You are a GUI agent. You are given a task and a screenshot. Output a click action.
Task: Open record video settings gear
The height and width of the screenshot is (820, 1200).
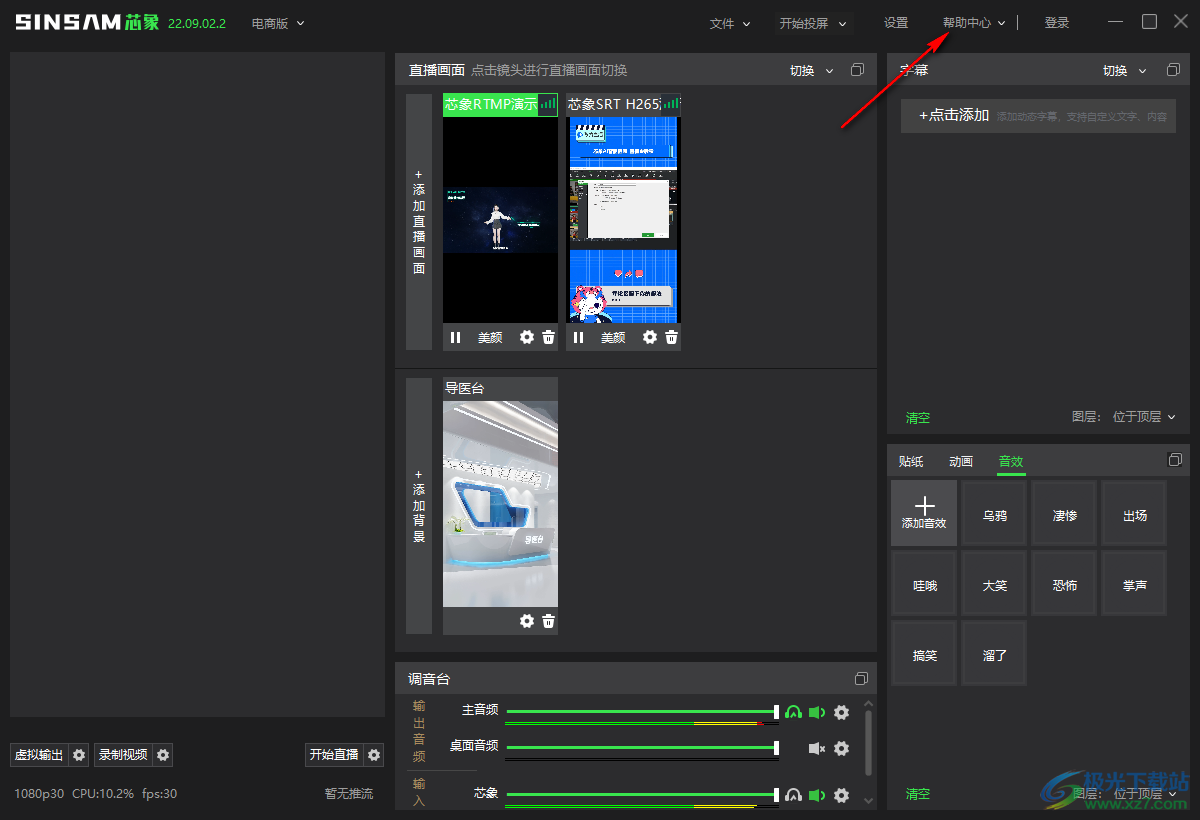pyautogui.click(x=163, y=755)
